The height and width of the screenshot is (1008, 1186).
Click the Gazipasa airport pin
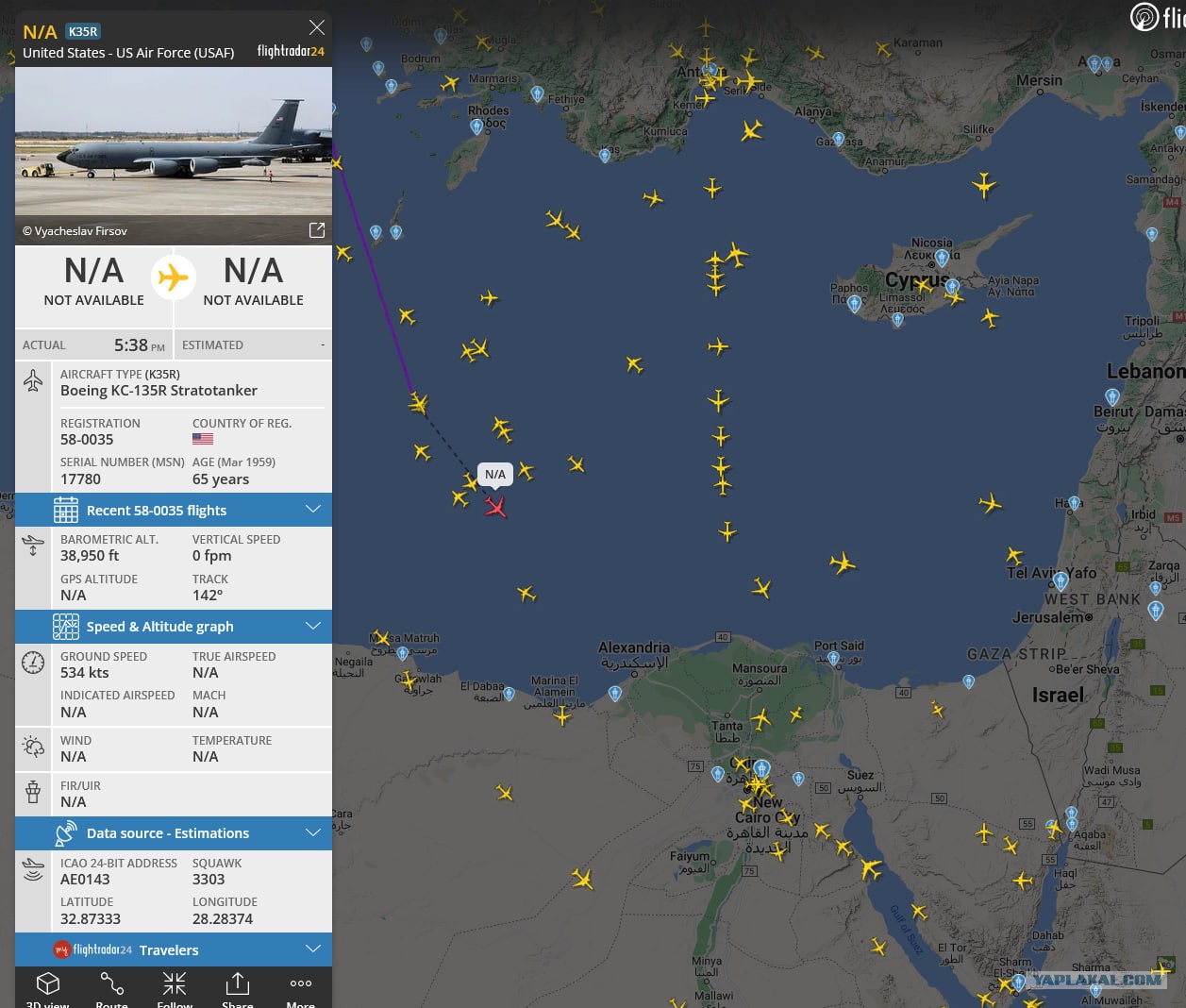coord(838,140)
